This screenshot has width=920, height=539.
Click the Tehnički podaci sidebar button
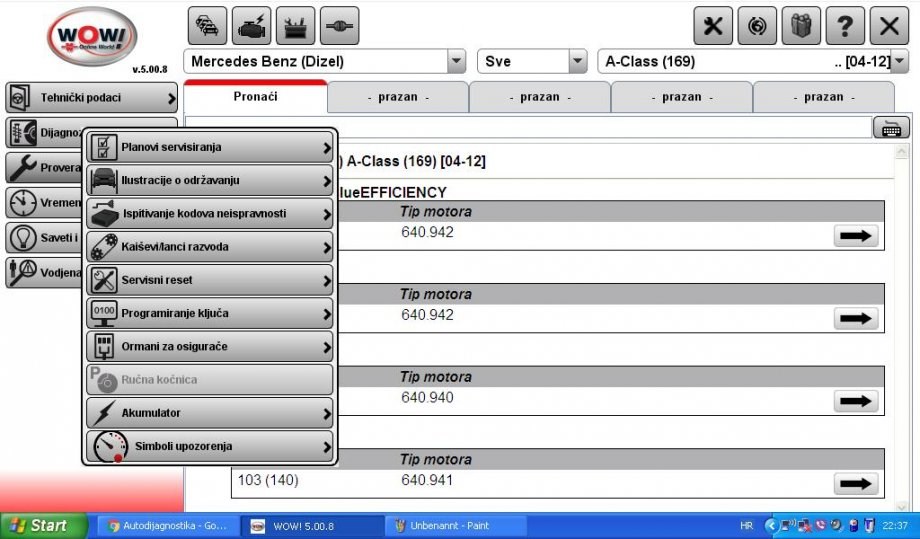[x=91, y=98]
